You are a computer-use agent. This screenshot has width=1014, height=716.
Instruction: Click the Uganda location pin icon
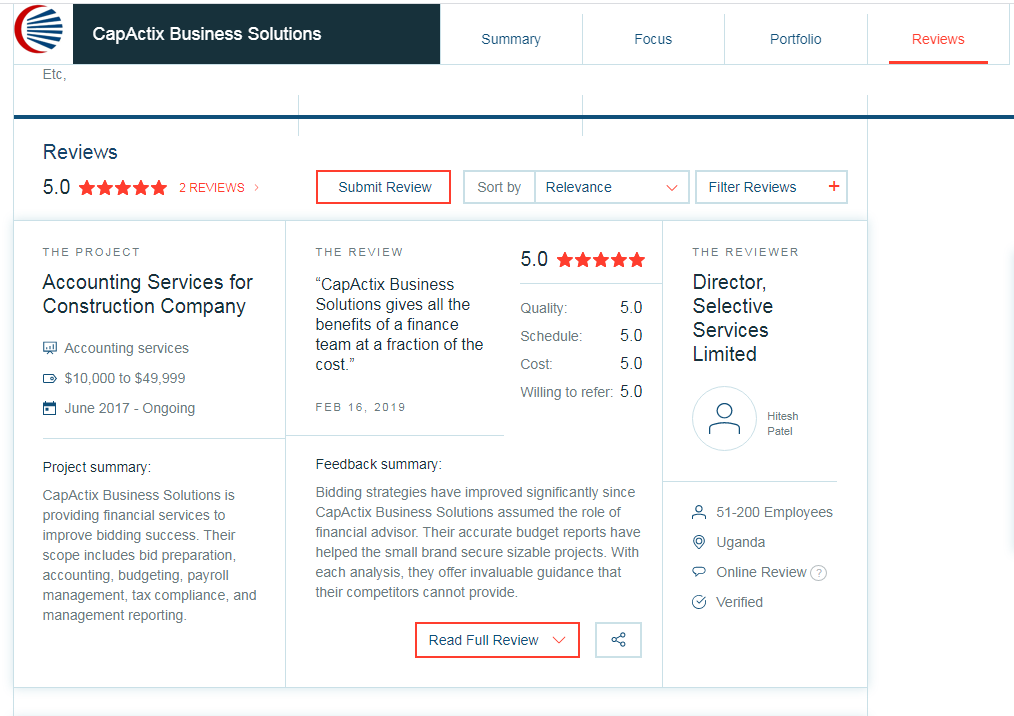click(699, 542)
